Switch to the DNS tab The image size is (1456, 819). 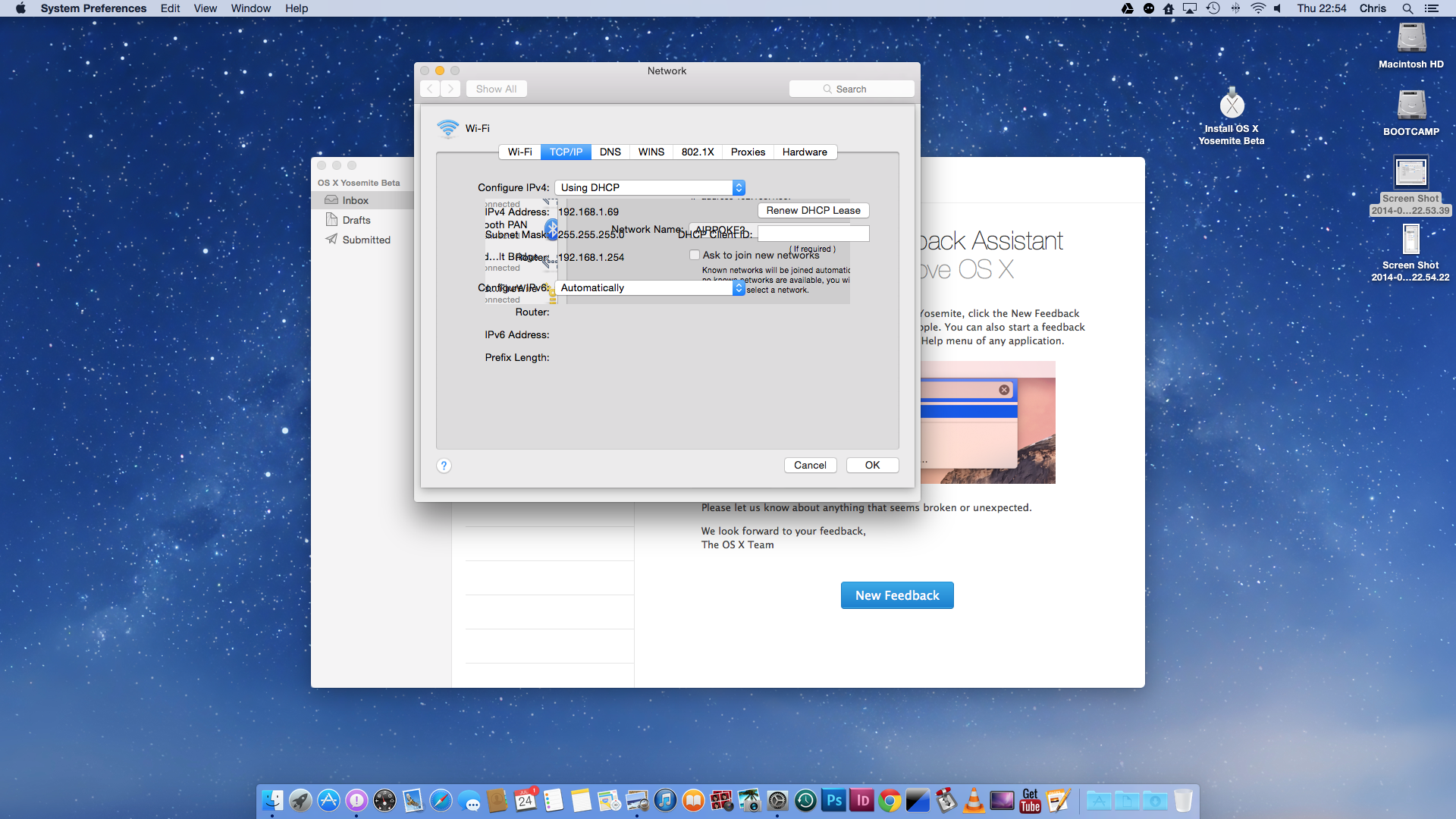click(610, 152)
